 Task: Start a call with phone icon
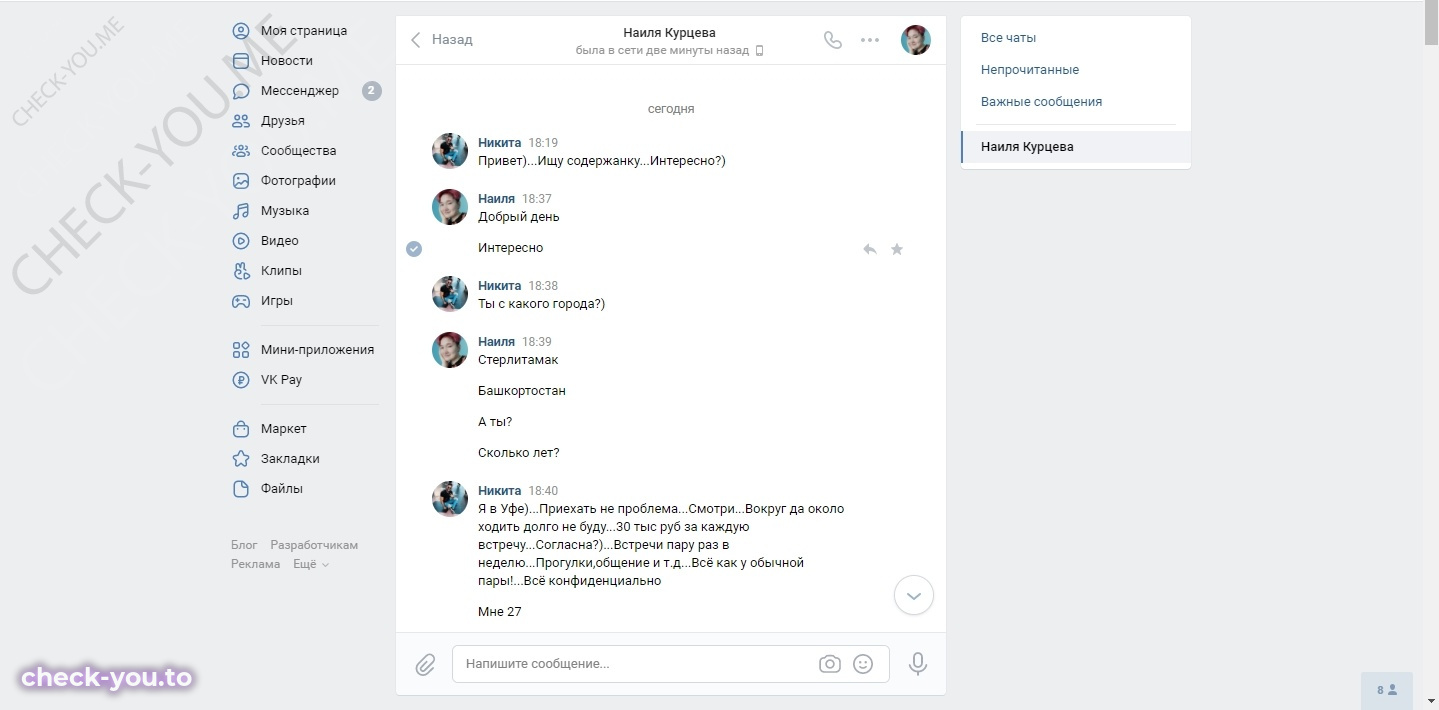click(x=832, y=40)
